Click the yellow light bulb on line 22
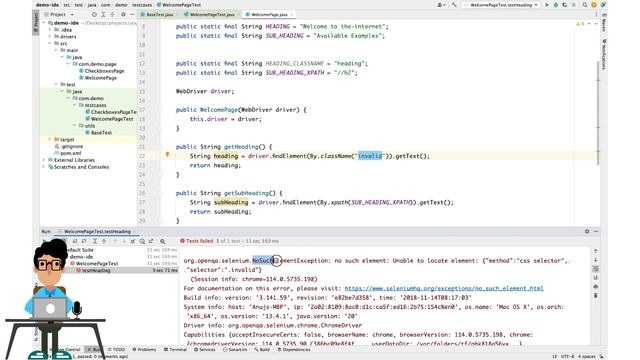The height and width of the screenshot is (360, 640). tap(167, 155)
